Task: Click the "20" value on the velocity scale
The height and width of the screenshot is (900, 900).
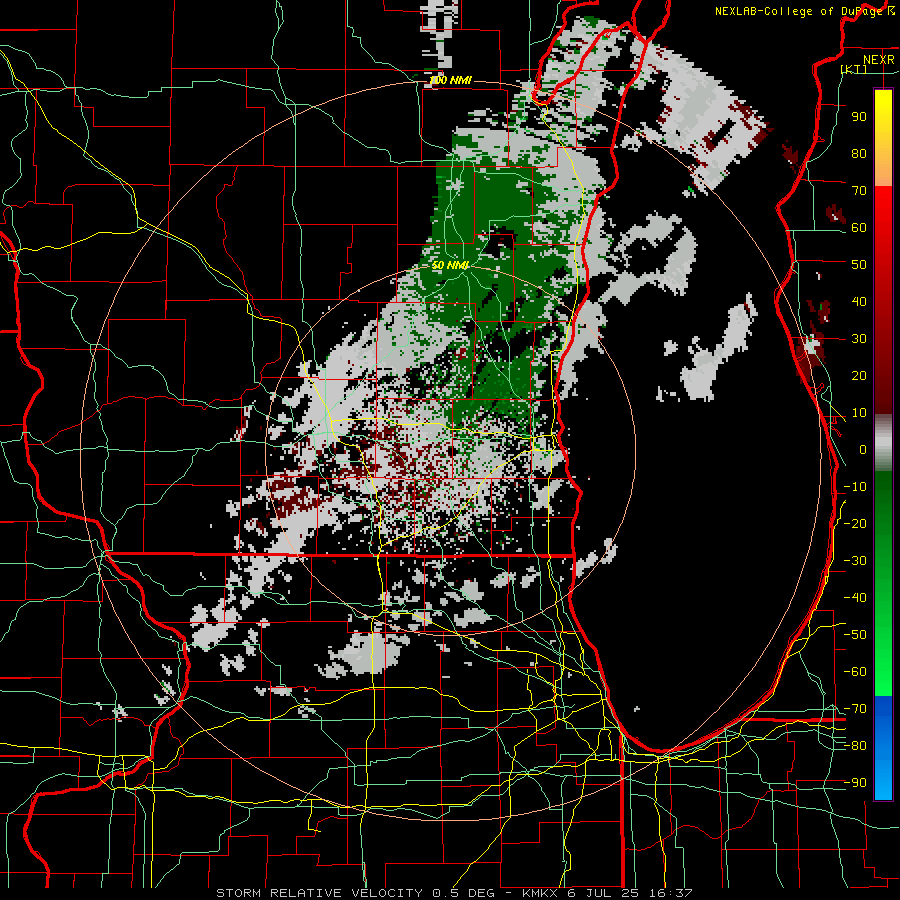Action: pyautogui.click(x=859, y=375)
